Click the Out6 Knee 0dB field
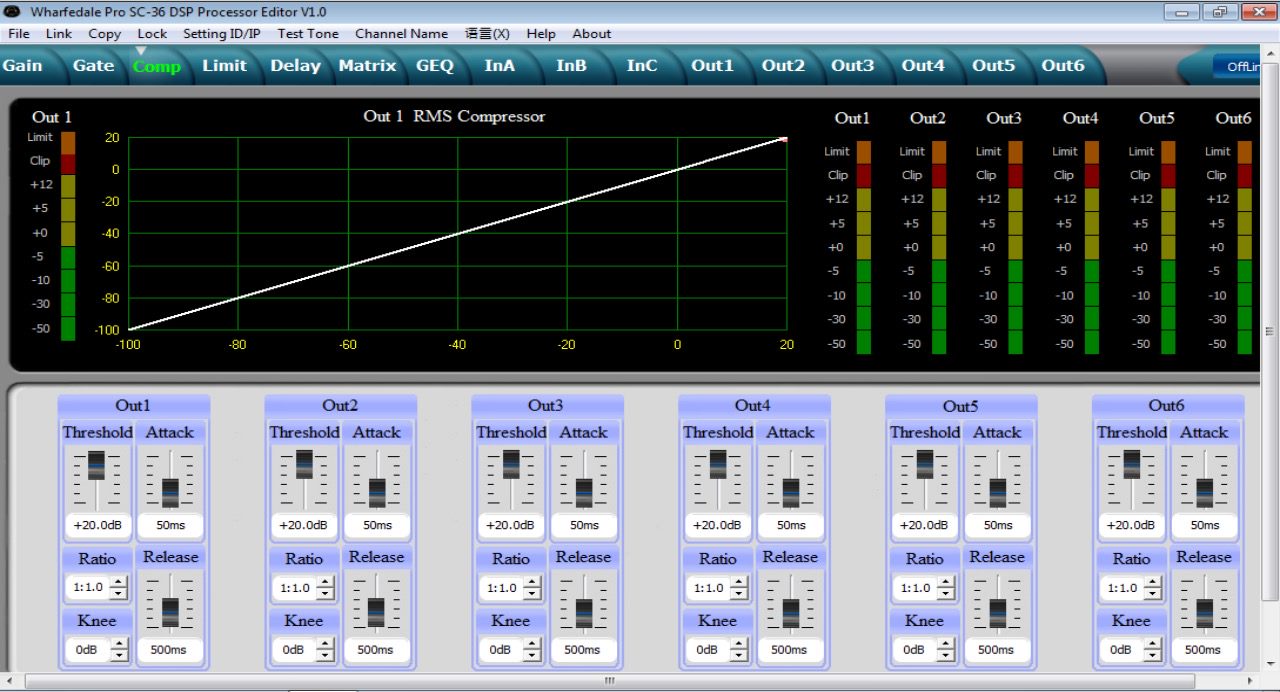Image resolution: width=1280 pixels, height=692 pixels. click(x=1122, y=650)
